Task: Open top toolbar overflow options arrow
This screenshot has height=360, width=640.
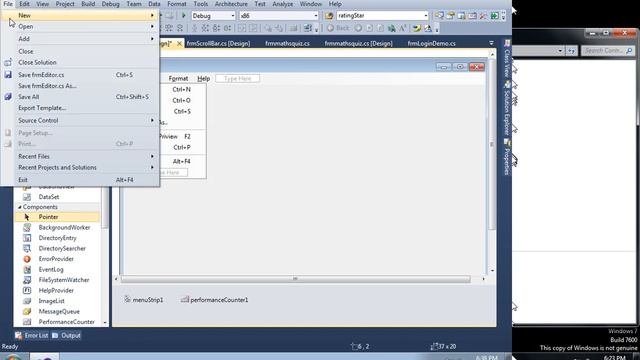Action: (x=503, y=16)
